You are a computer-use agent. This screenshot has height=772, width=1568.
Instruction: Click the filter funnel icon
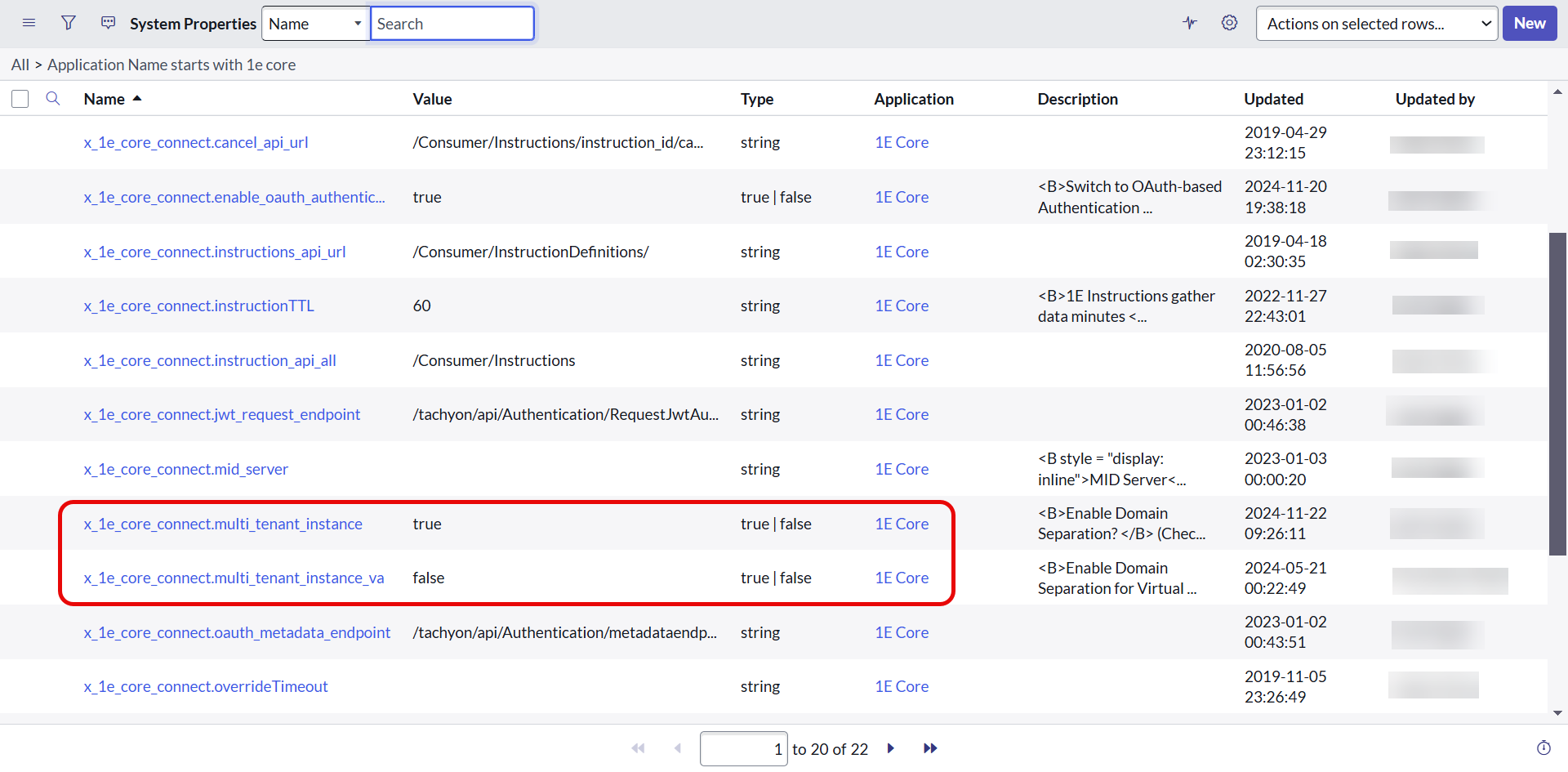(x=69, y=23)
